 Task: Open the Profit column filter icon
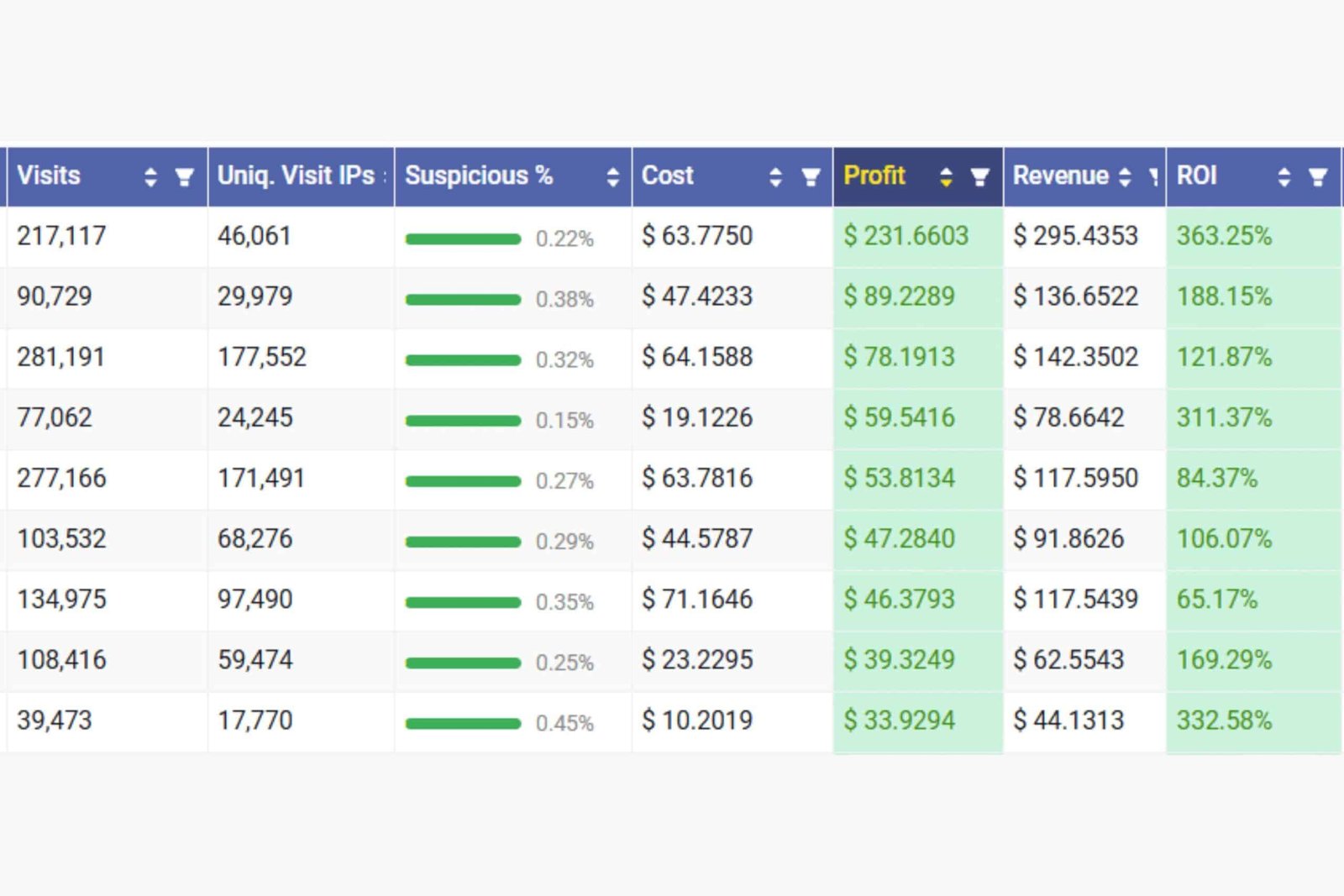pyautogui.click(x=979, y=176)
